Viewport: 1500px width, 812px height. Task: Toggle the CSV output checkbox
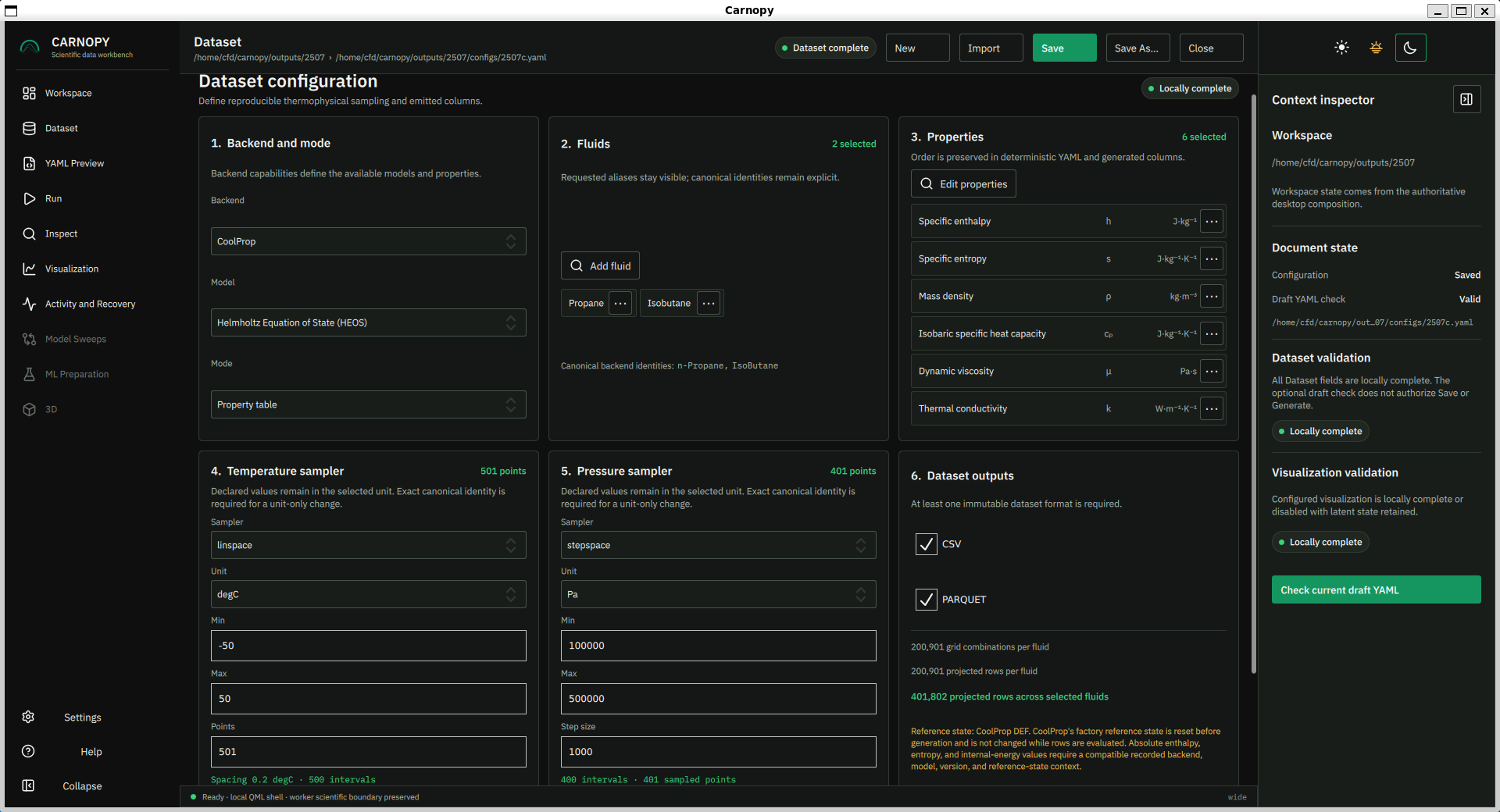click(x=927, y=543)
